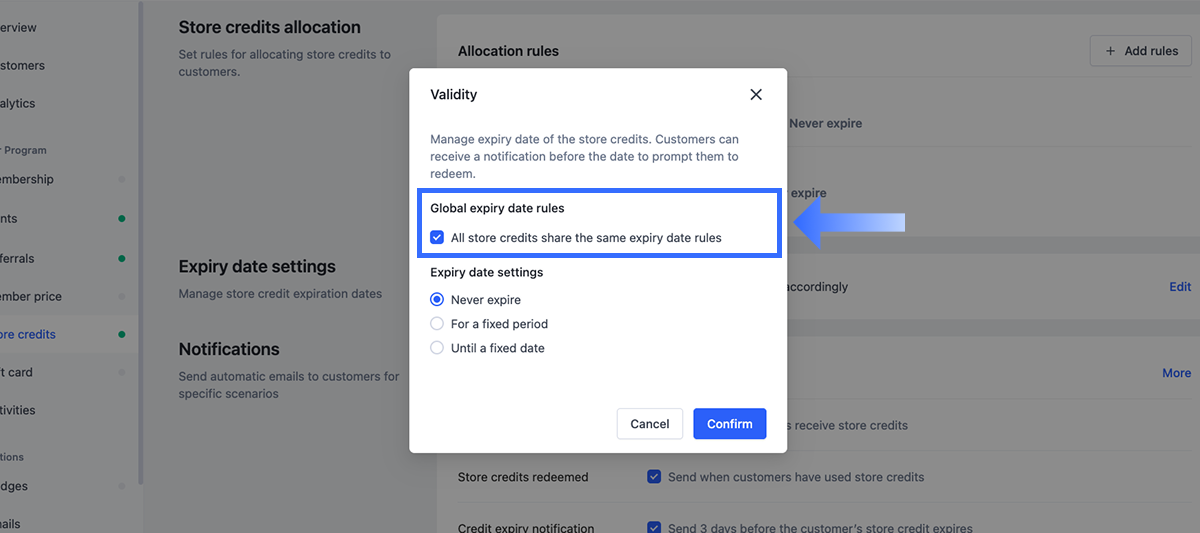Click the Cancel button
This screenshot has height=533, width=1200.
click(x=649, y=424)
